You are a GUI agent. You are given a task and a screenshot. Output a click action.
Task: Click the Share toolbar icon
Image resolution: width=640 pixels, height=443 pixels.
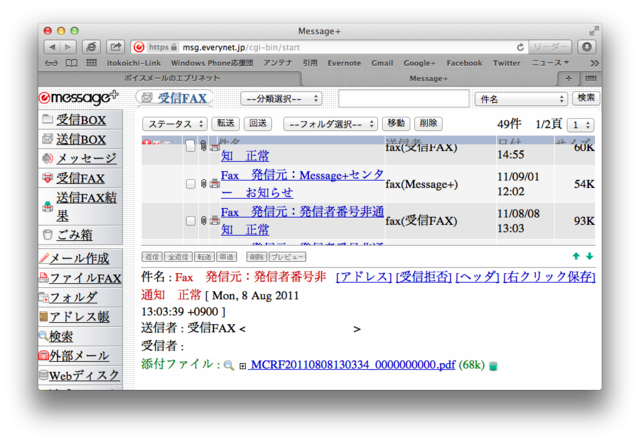click(116, 47)
